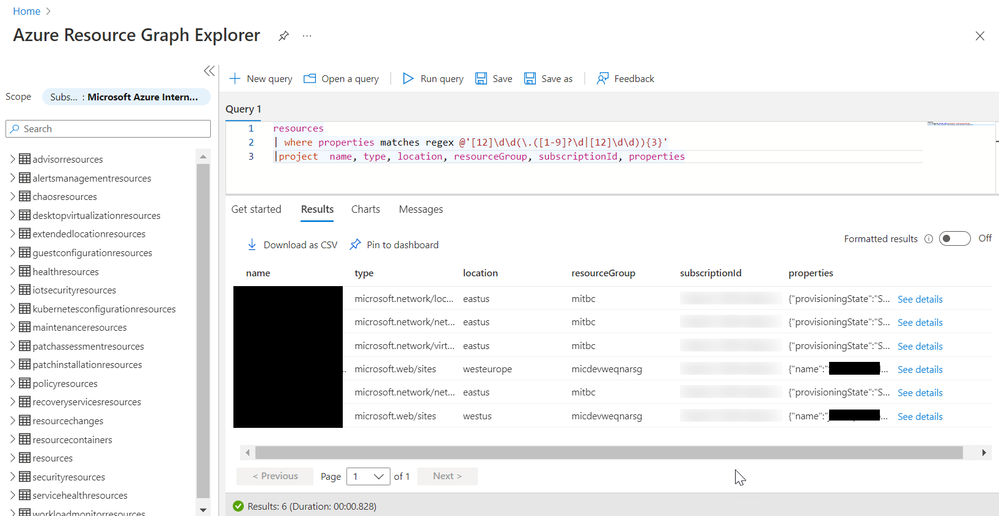This screenshot has height=516, width=999.
Task: Click the Save disk icon
Action: 481,78
